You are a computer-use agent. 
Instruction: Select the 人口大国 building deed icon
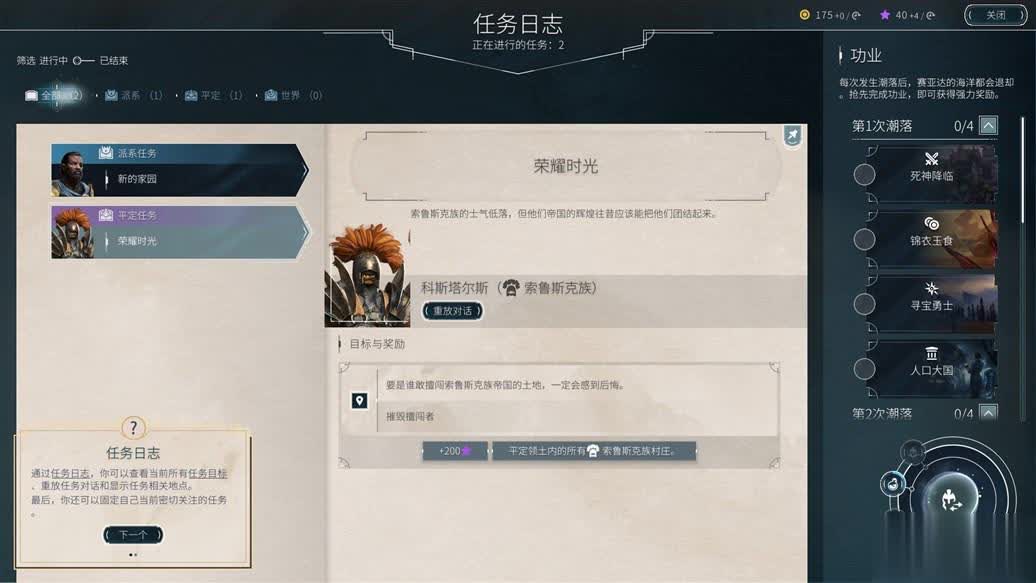pyautogui.click(x=931, y=353)
